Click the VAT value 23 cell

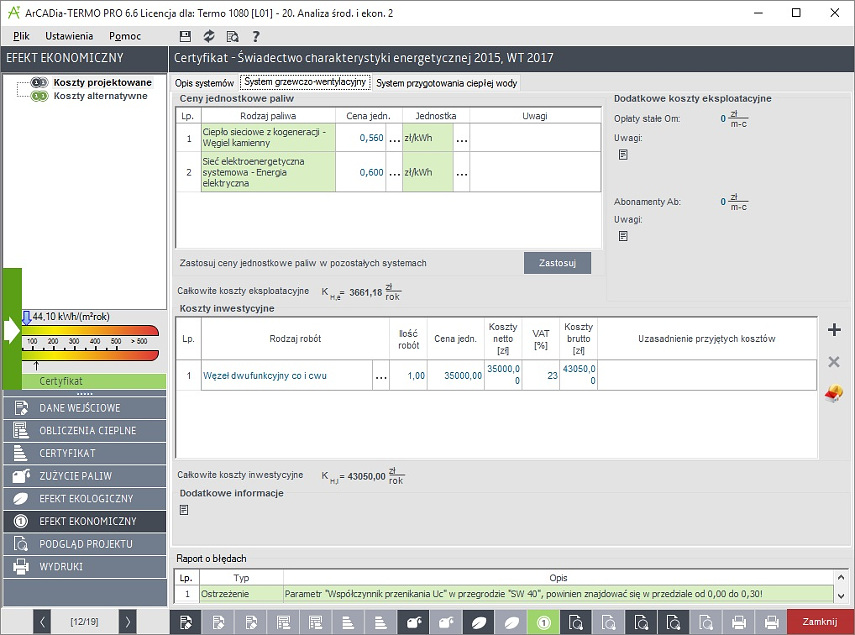pos(541,376)
